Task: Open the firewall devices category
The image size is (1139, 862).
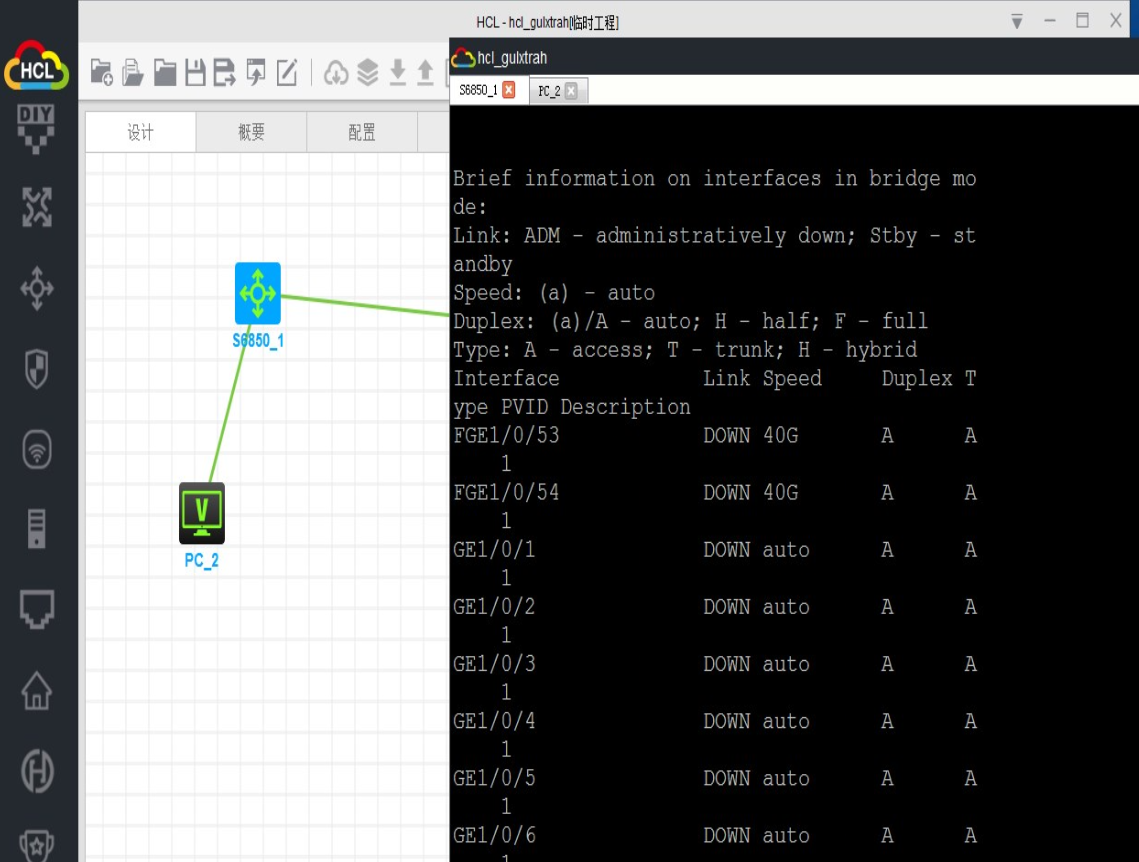Action: coord(36,368)
